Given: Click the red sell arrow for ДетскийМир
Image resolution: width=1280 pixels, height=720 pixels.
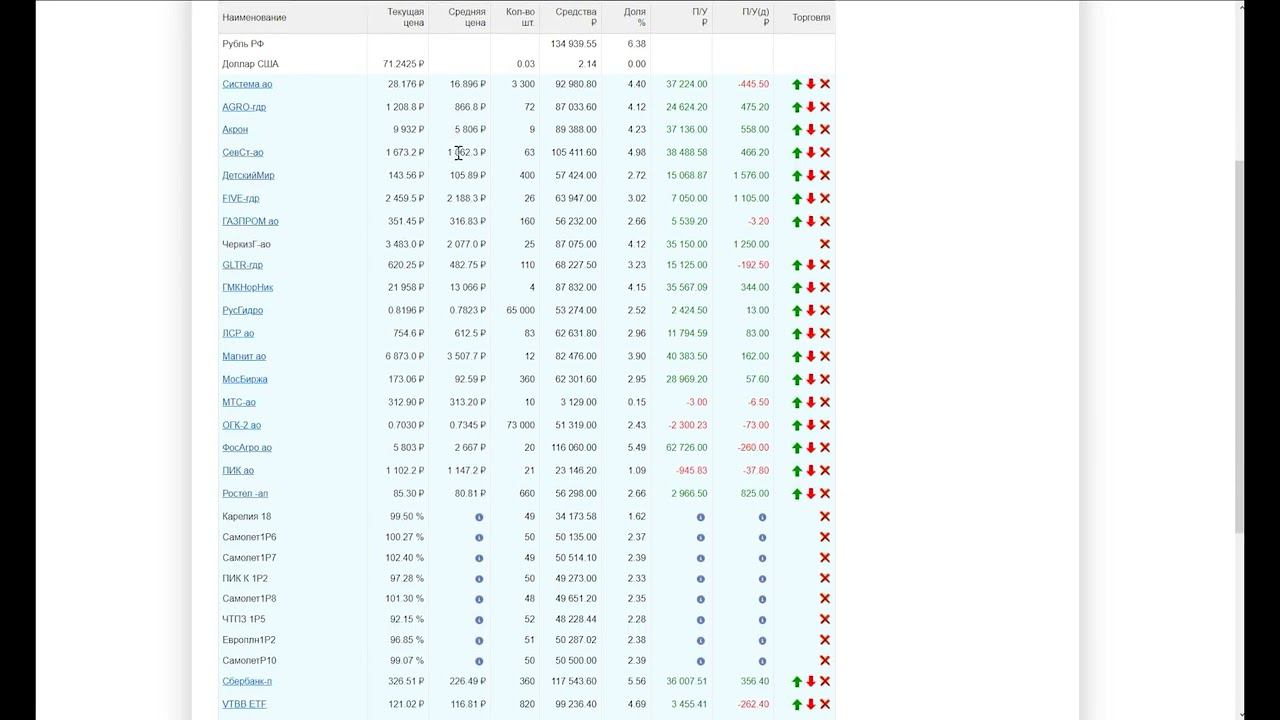Looking at the screenshot, I should 811,176.
